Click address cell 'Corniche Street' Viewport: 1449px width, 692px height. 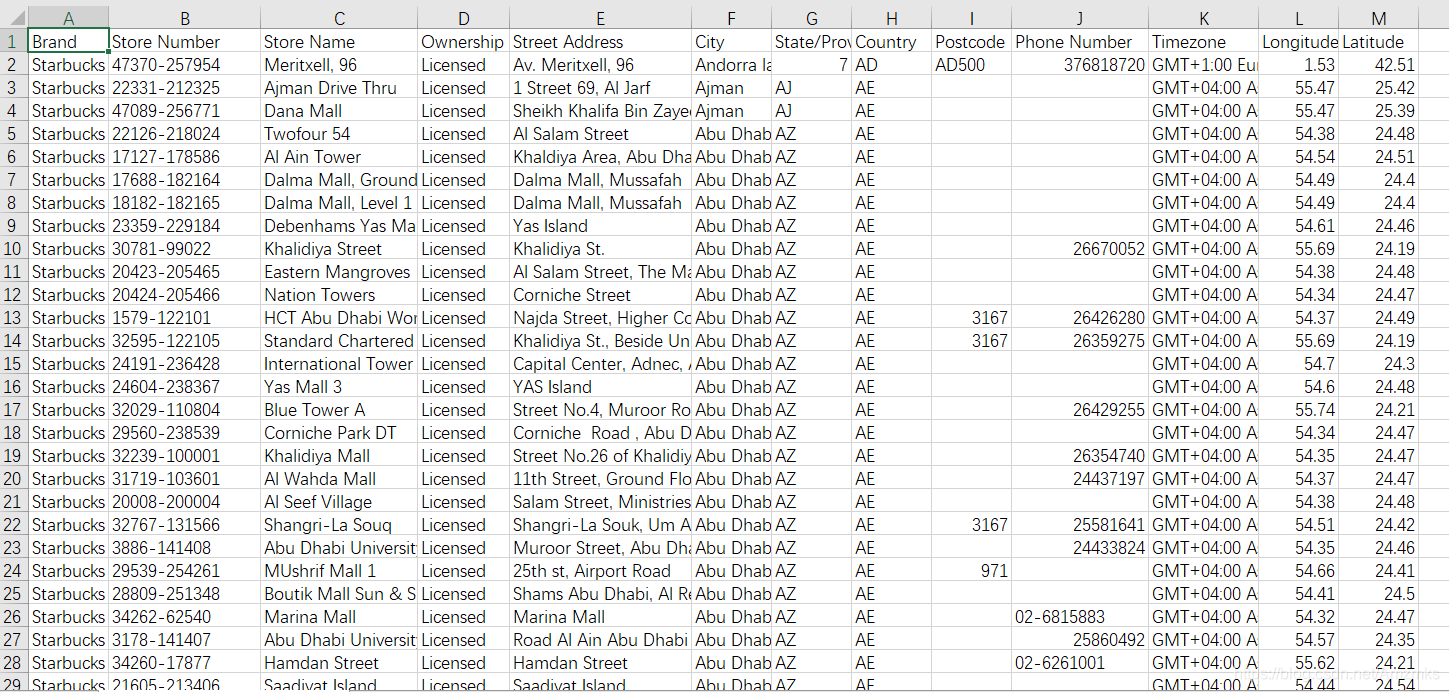point(600,295)
